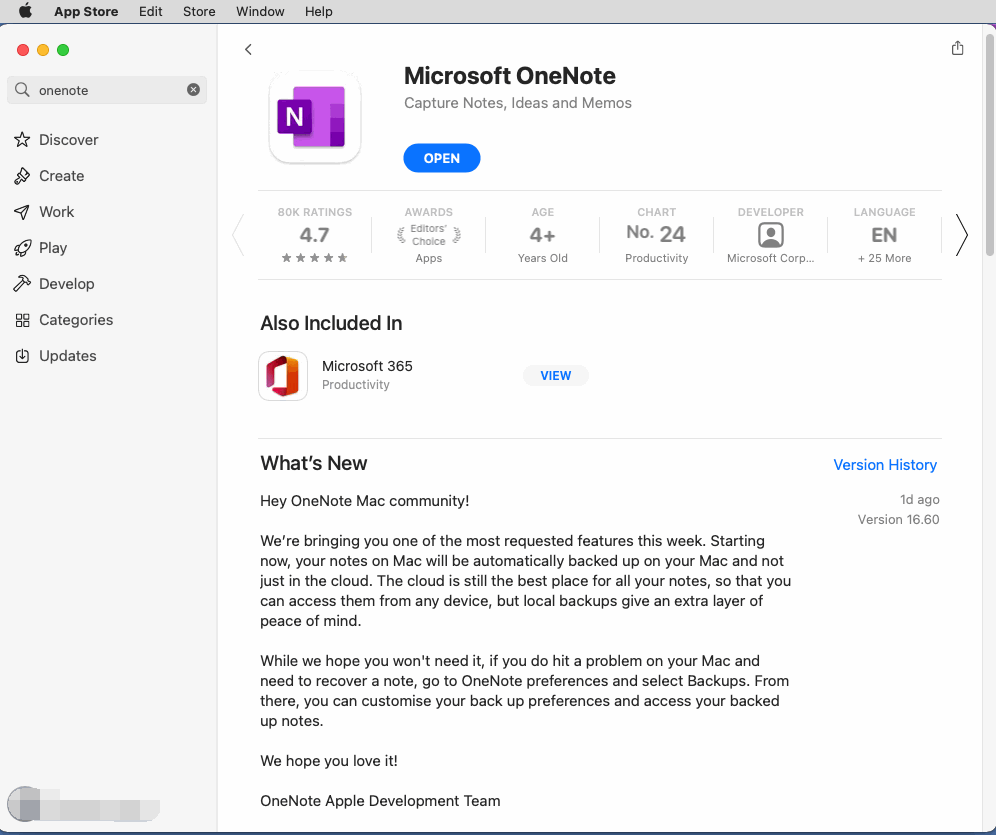Image resolution: width=996 pixels, height=835 pixels.
Task: Click the Microsoft 365 app icon
Action: point(283,376)
